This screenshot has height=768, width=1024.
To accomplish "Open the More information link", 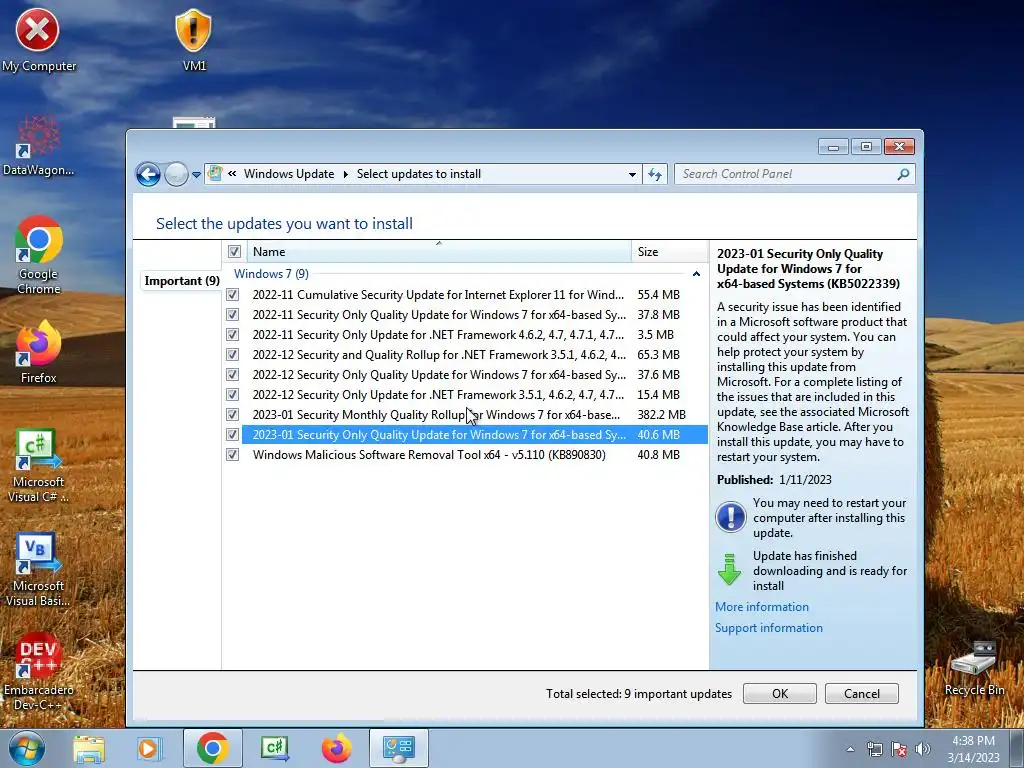I will (x=761, y=607).
